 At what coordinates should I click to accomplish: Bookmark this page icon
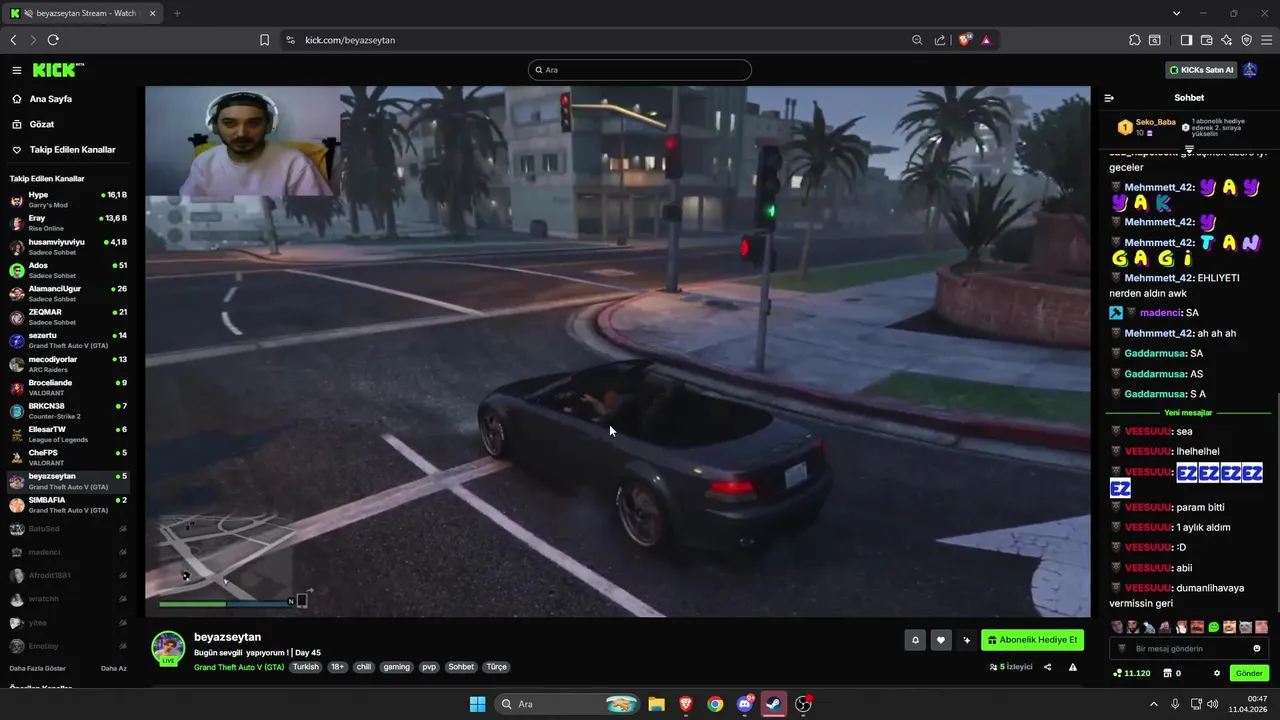coord(264,40)
